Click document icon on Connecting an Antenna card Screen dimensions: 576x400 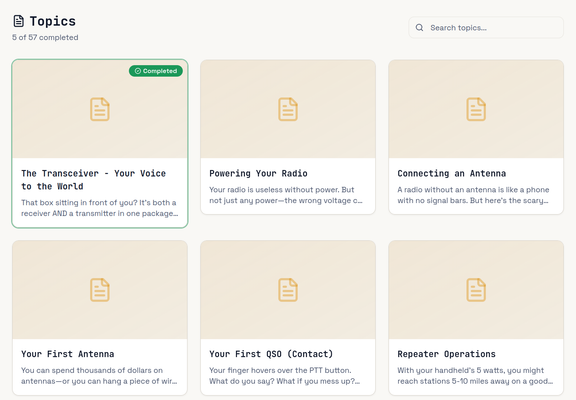(x=476, y=109)
